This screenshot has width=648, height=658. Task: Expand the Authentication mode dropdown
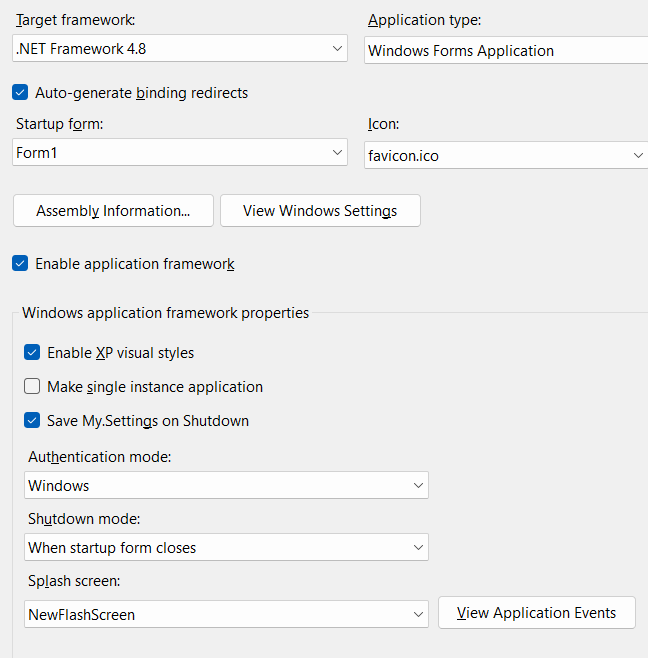tap(226, 486)
